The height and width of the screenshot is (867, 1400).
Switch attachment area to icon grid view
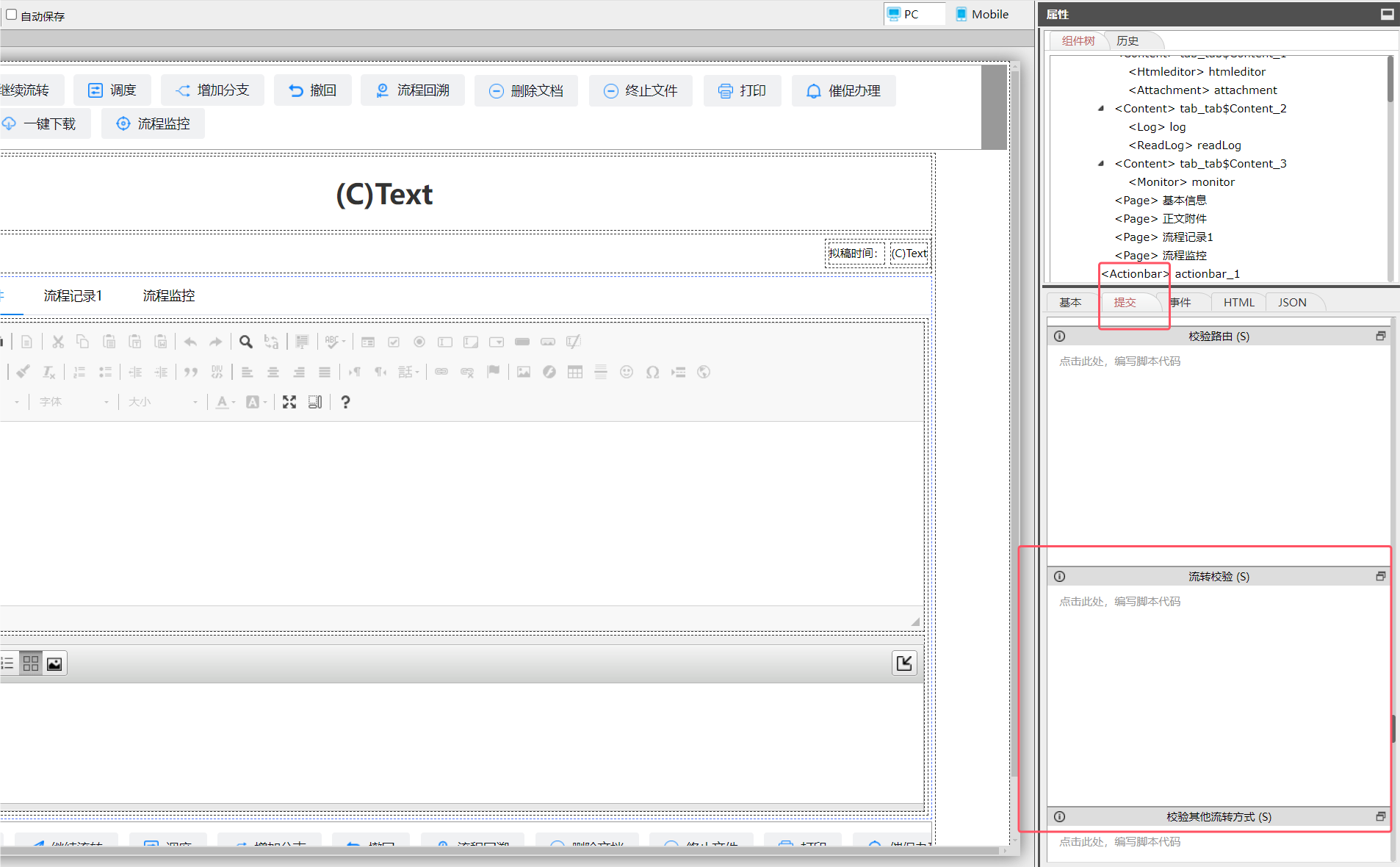pyautogui.click(x=31, y=663)
